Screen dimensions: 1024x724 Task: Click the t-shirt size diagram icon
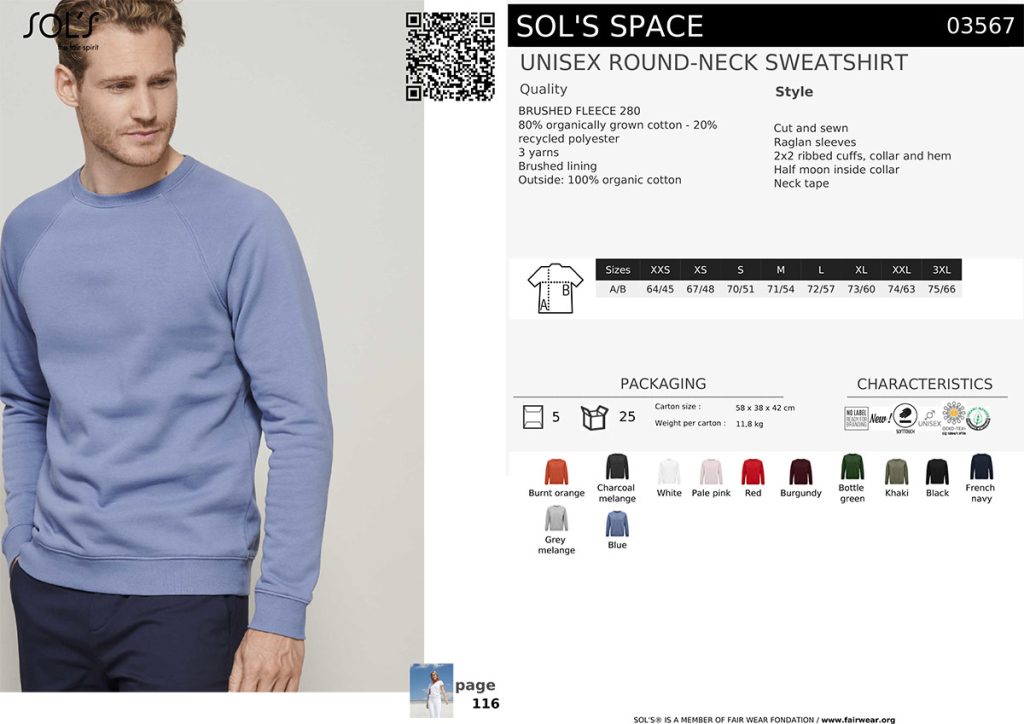555,289
